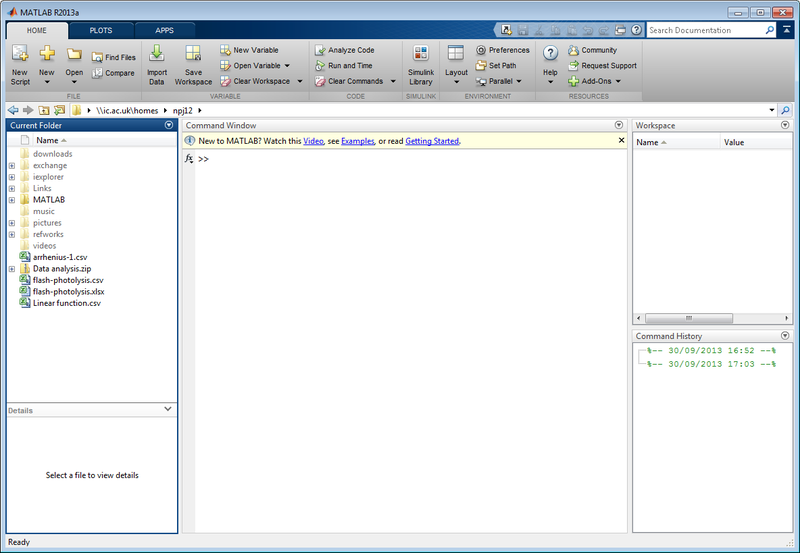
Task: Select flash-photolysis.xlsx file
Action: [x=68, y=291]
